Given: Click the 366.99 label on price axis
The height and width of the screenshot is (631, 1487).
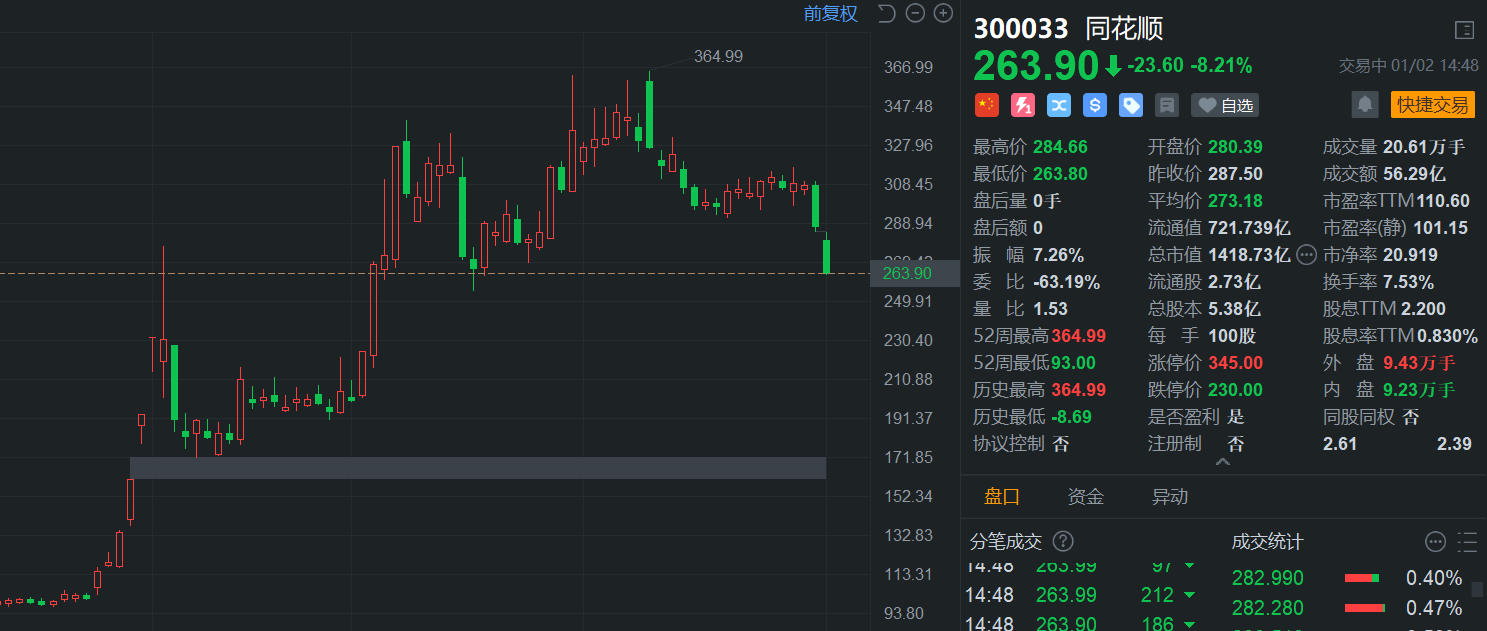Looking at the screenshot, I should pos(909,67).
